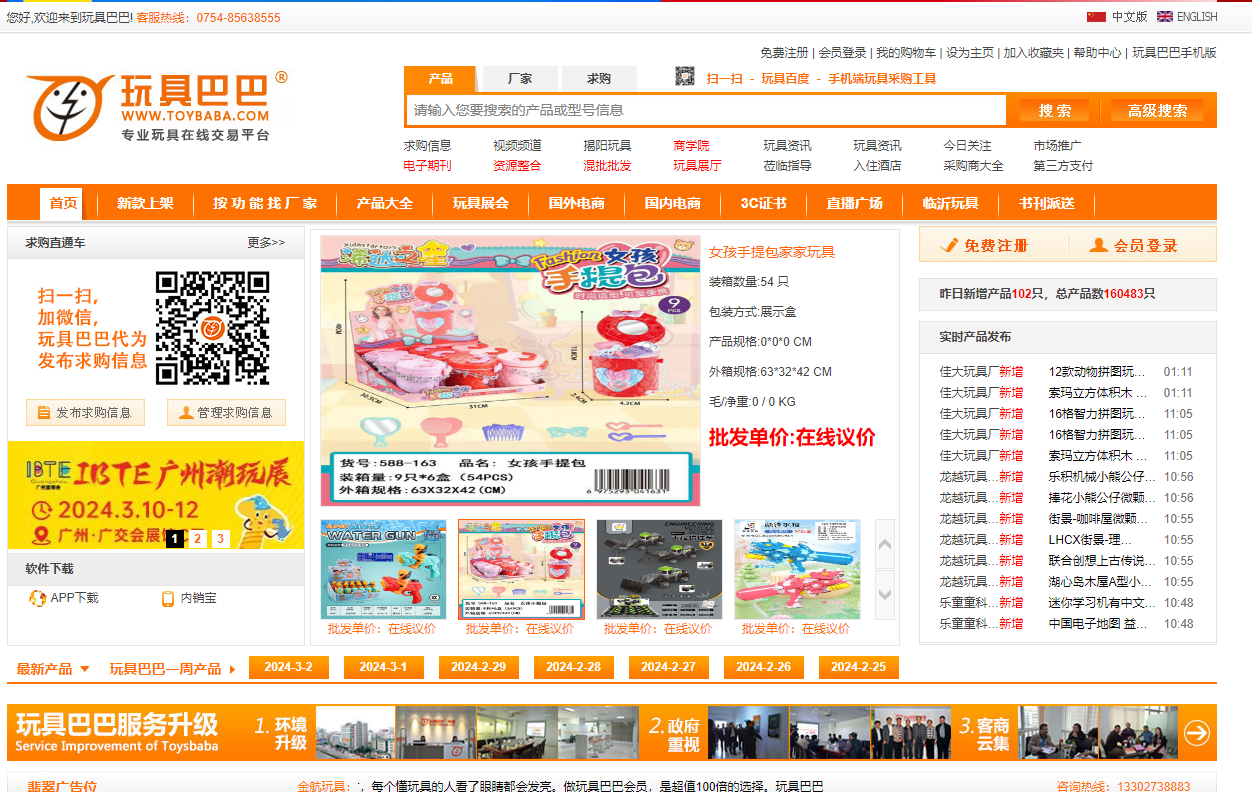Open 电子期刊 link

[x=427, y=166]
